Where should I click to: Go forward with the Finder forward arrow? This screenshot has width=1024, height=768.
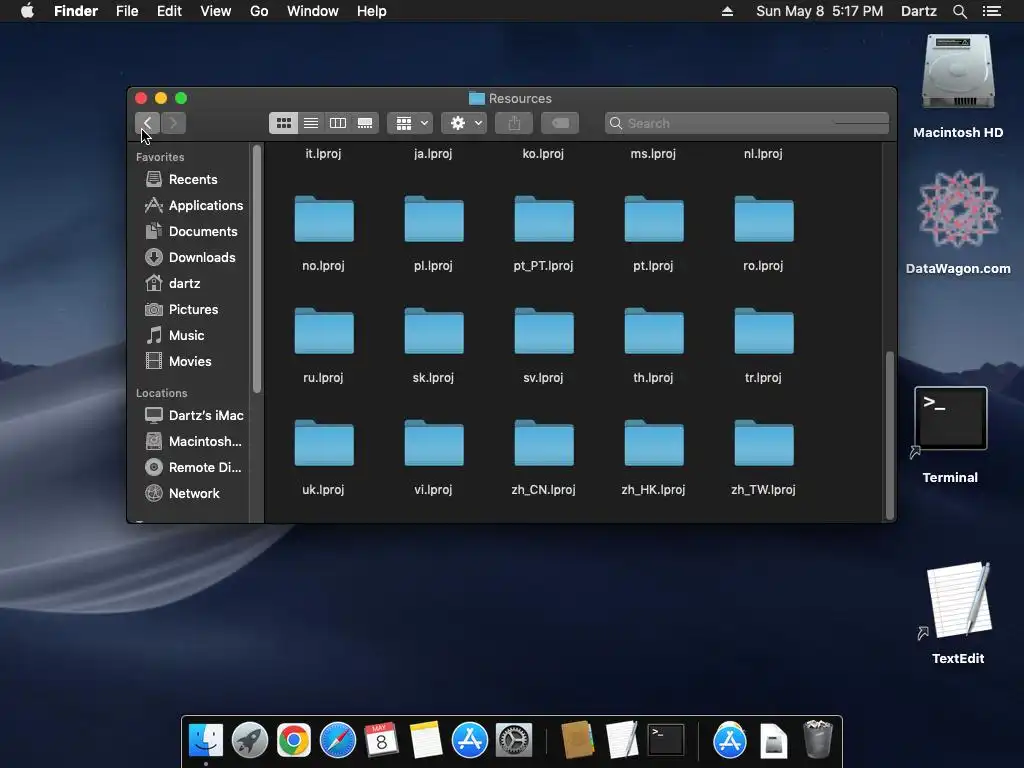(173, 123)
